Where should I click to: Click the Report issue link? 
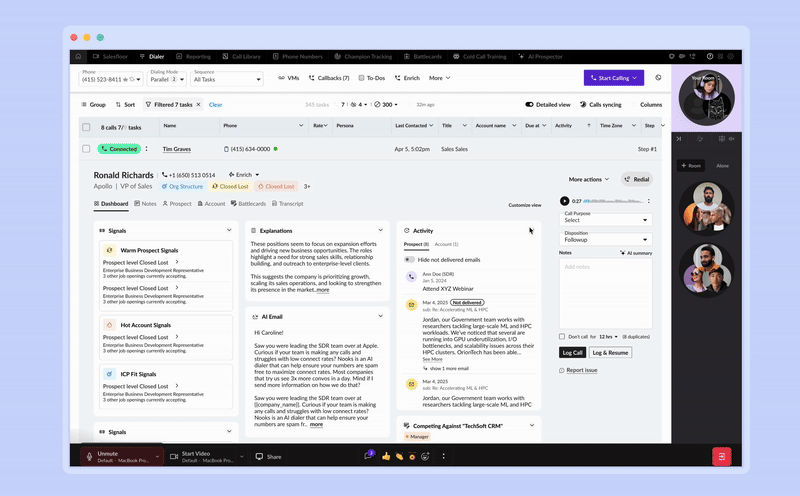point(578,370)
